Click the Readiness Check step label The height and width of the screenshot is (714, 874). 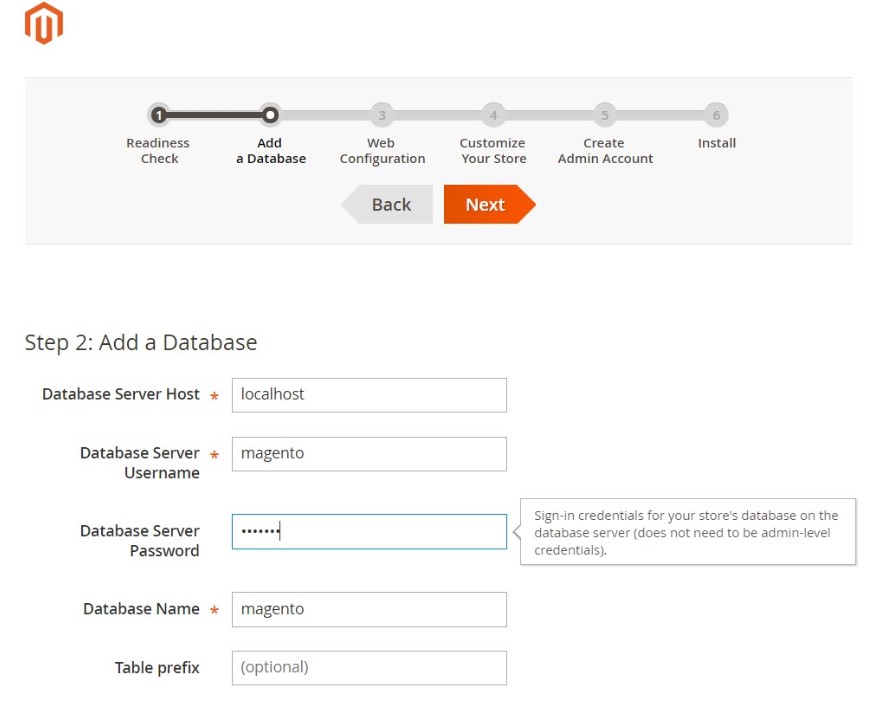point(158,151)
